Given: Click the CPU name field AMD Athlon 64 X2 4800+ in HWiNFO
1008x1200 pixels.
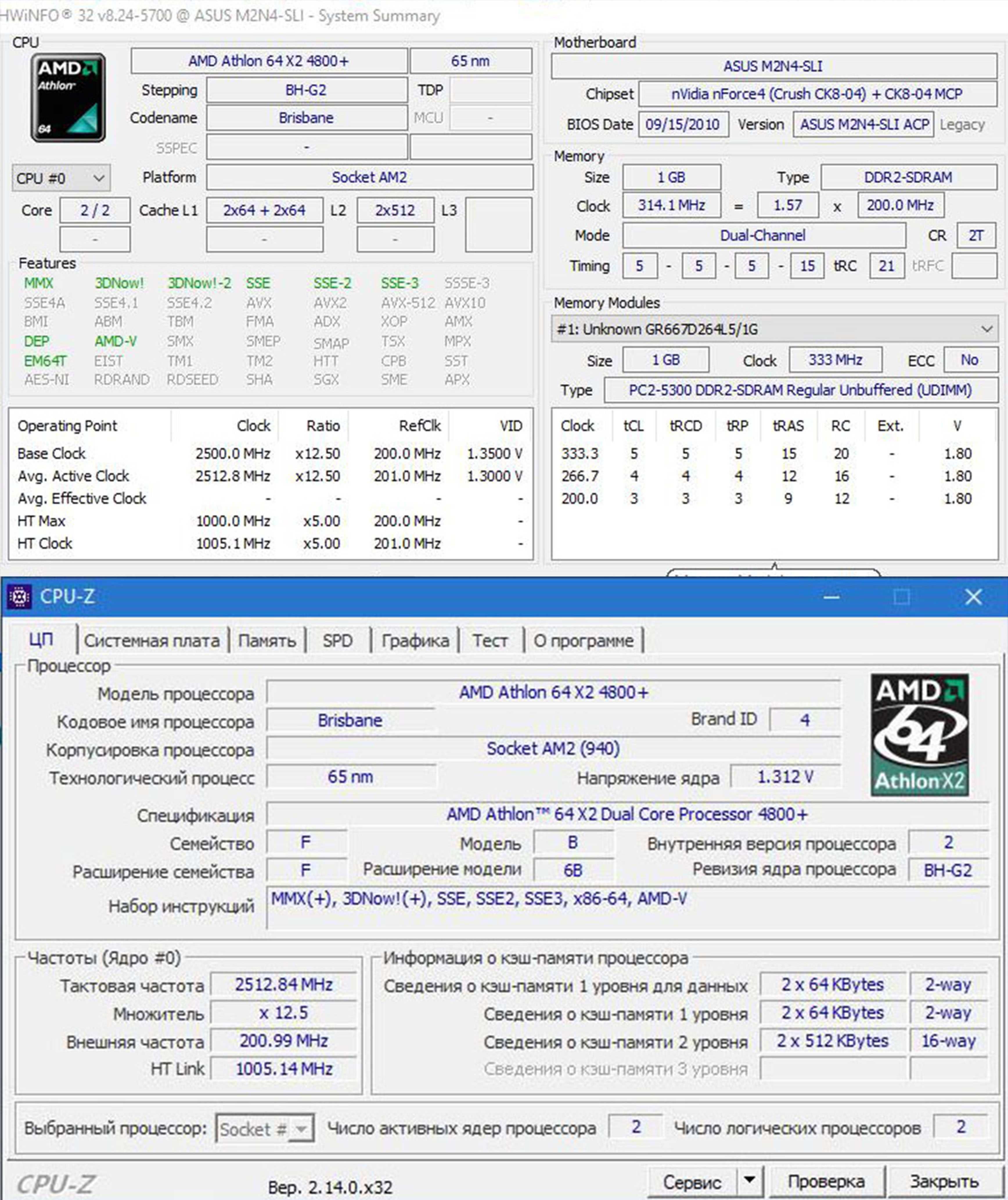Looking at the screenshot, I should [x=269, y=61].
